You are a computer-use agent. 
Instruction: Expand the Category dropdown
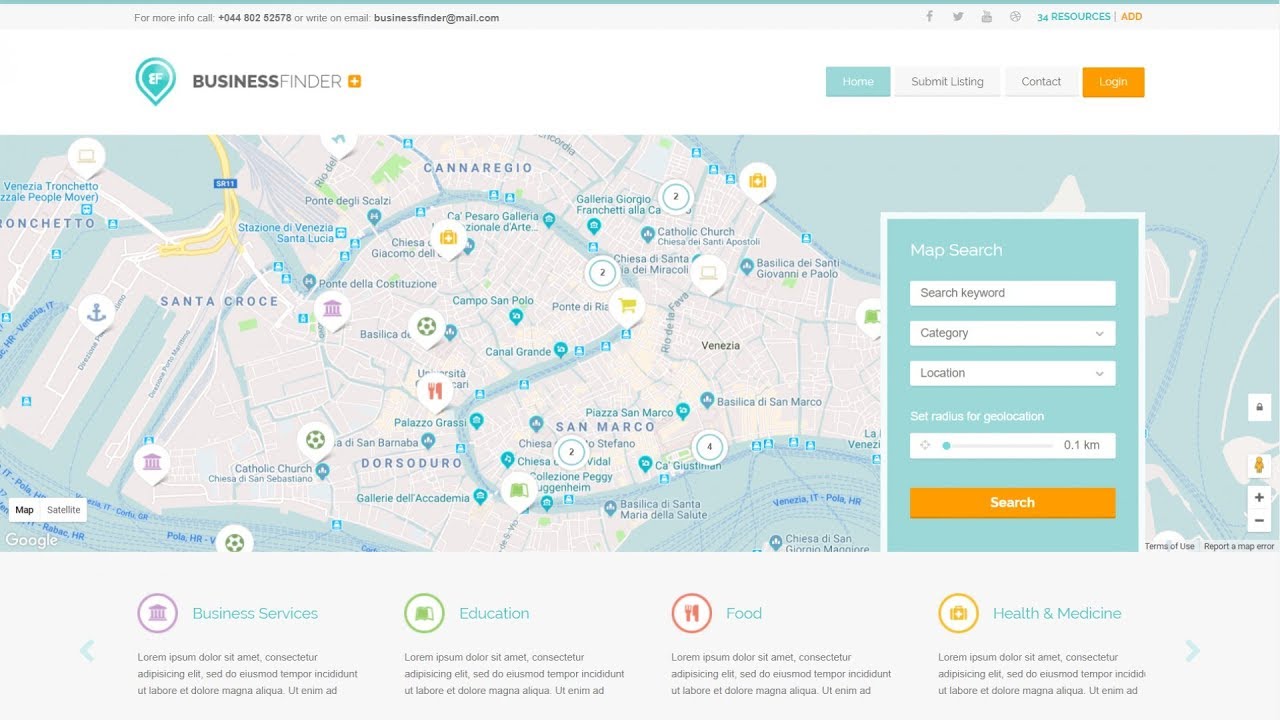[1012, 333]
